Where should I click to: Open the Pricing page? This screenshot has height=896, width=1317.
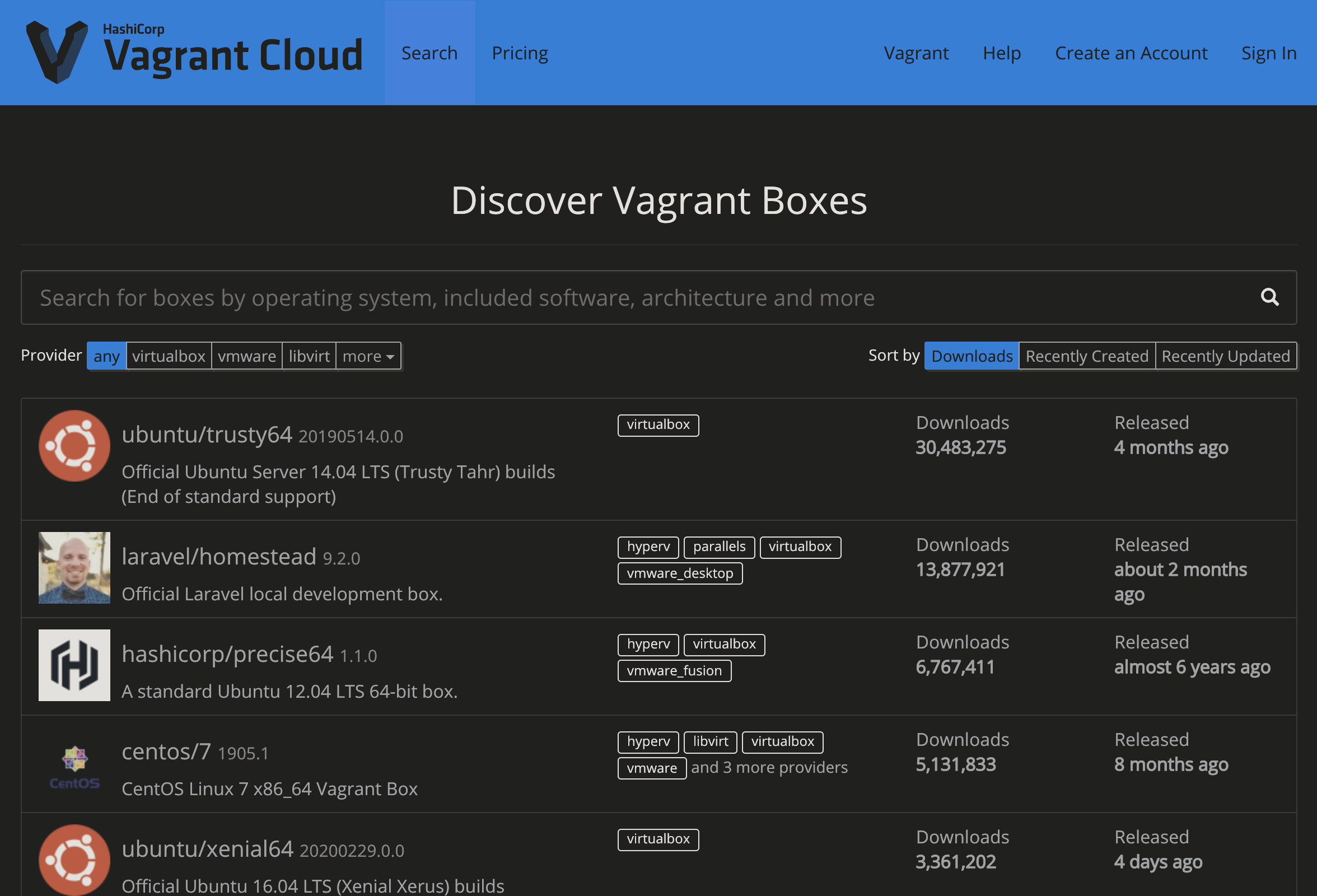520,53
